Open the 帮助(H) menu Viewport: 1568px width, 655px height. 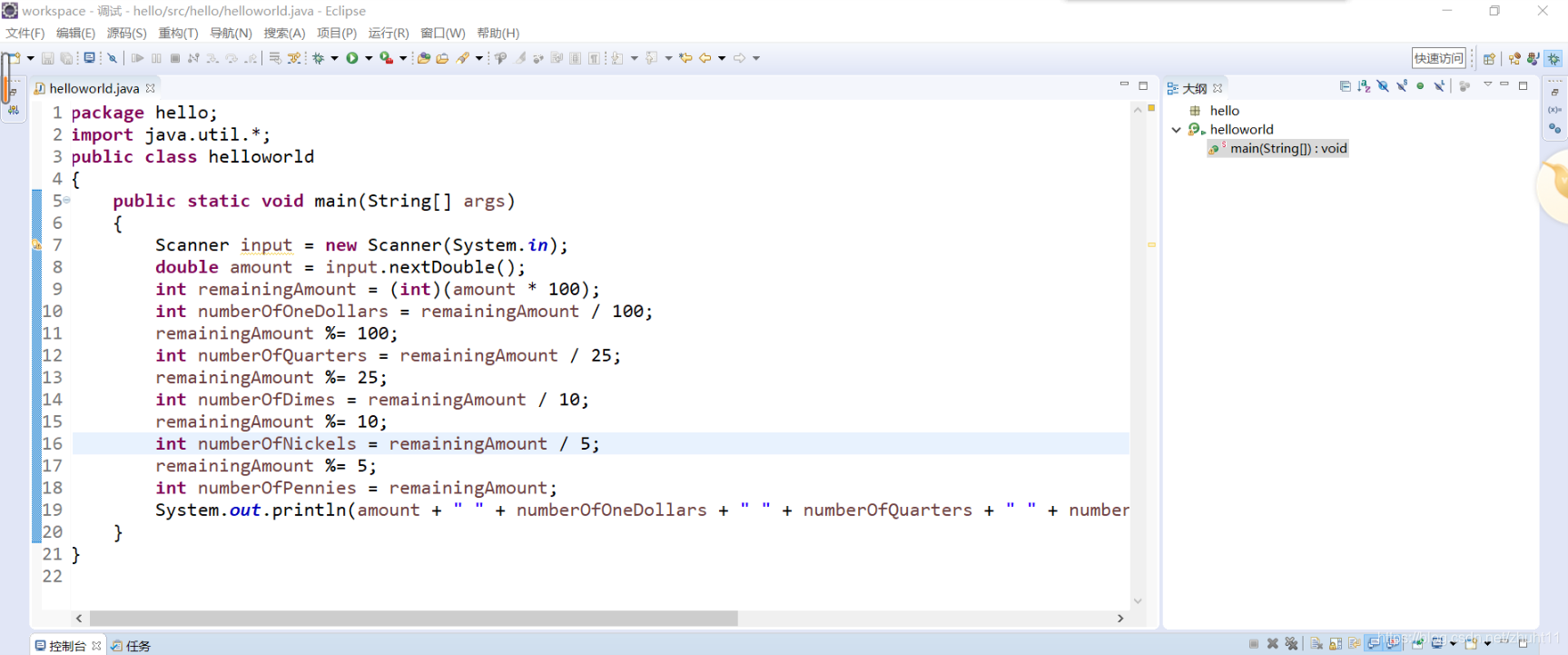498,33
